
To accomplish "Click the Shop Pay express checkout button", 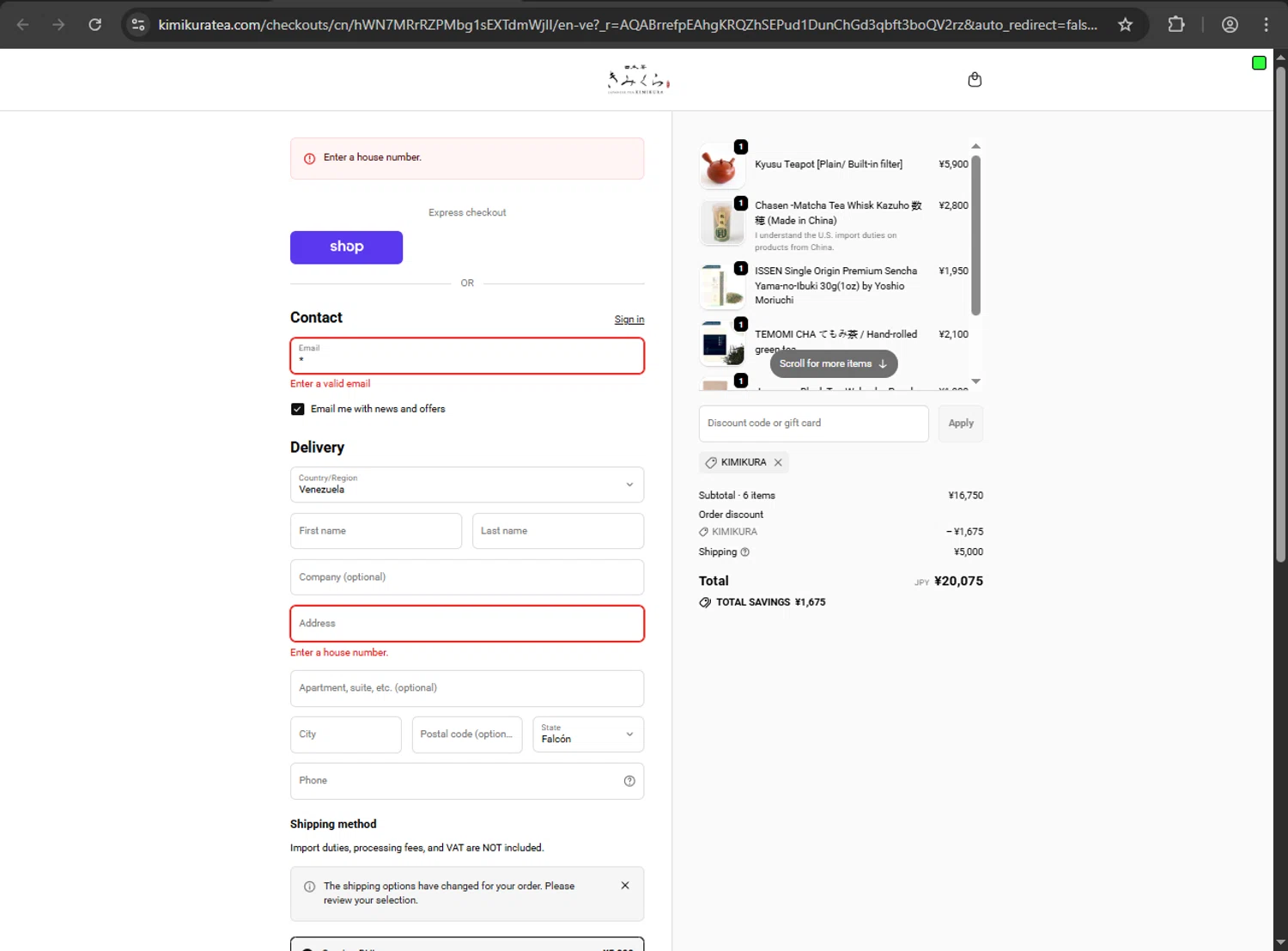I will click(x=346, y=247).
